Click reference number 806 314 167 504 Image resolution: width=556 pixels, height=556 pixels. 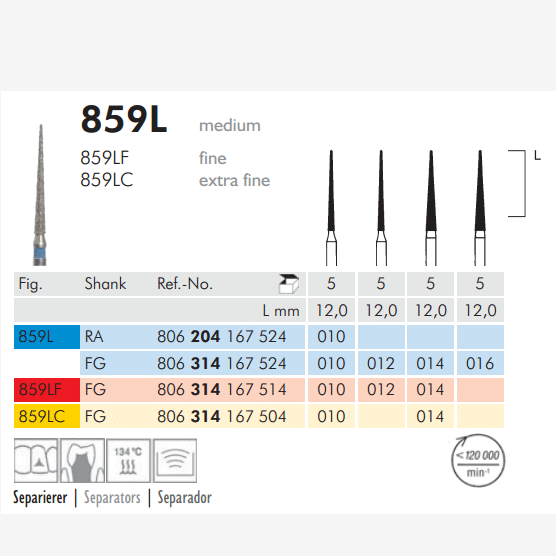pos(222,416)
